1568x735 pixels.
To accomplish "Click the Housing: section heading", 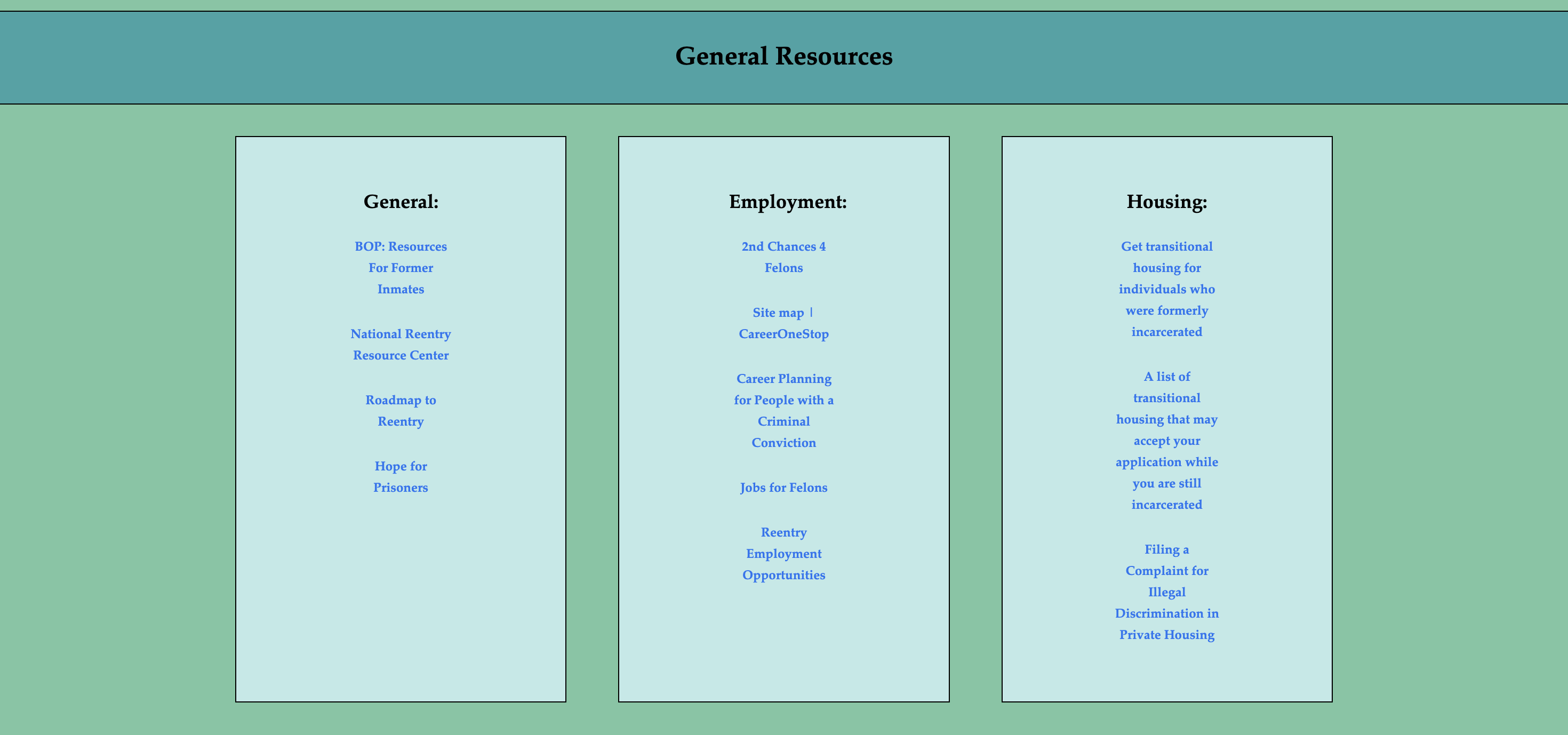I will tap(1166, 202).
